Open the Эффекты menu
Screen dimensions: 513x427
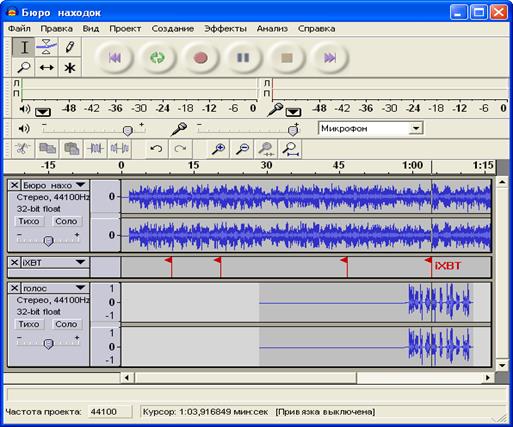[225, 29]
